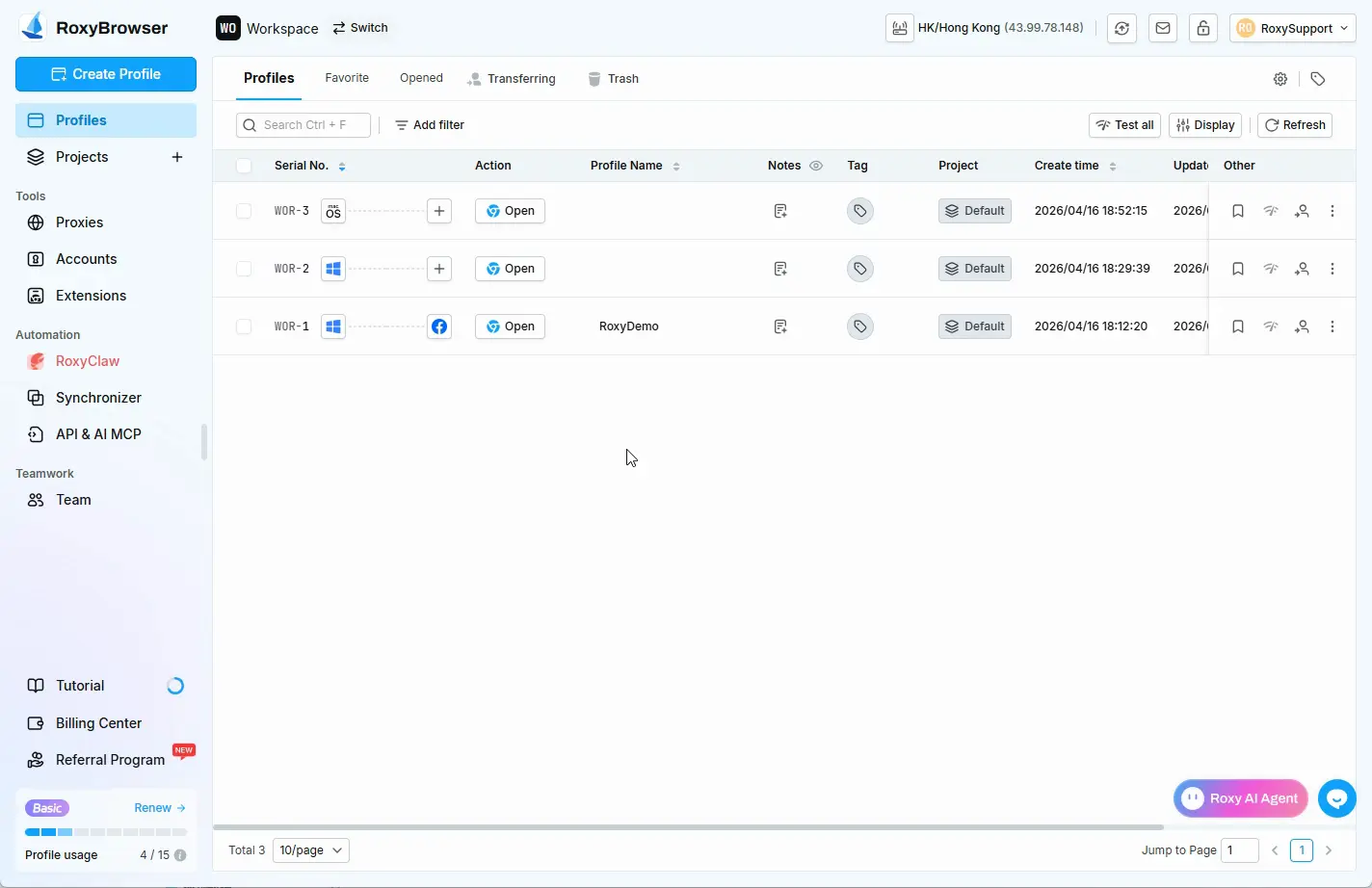Screen dimensions: 1372x888
Task: Switch to the Transferring tab
Action: coord(512,79)
